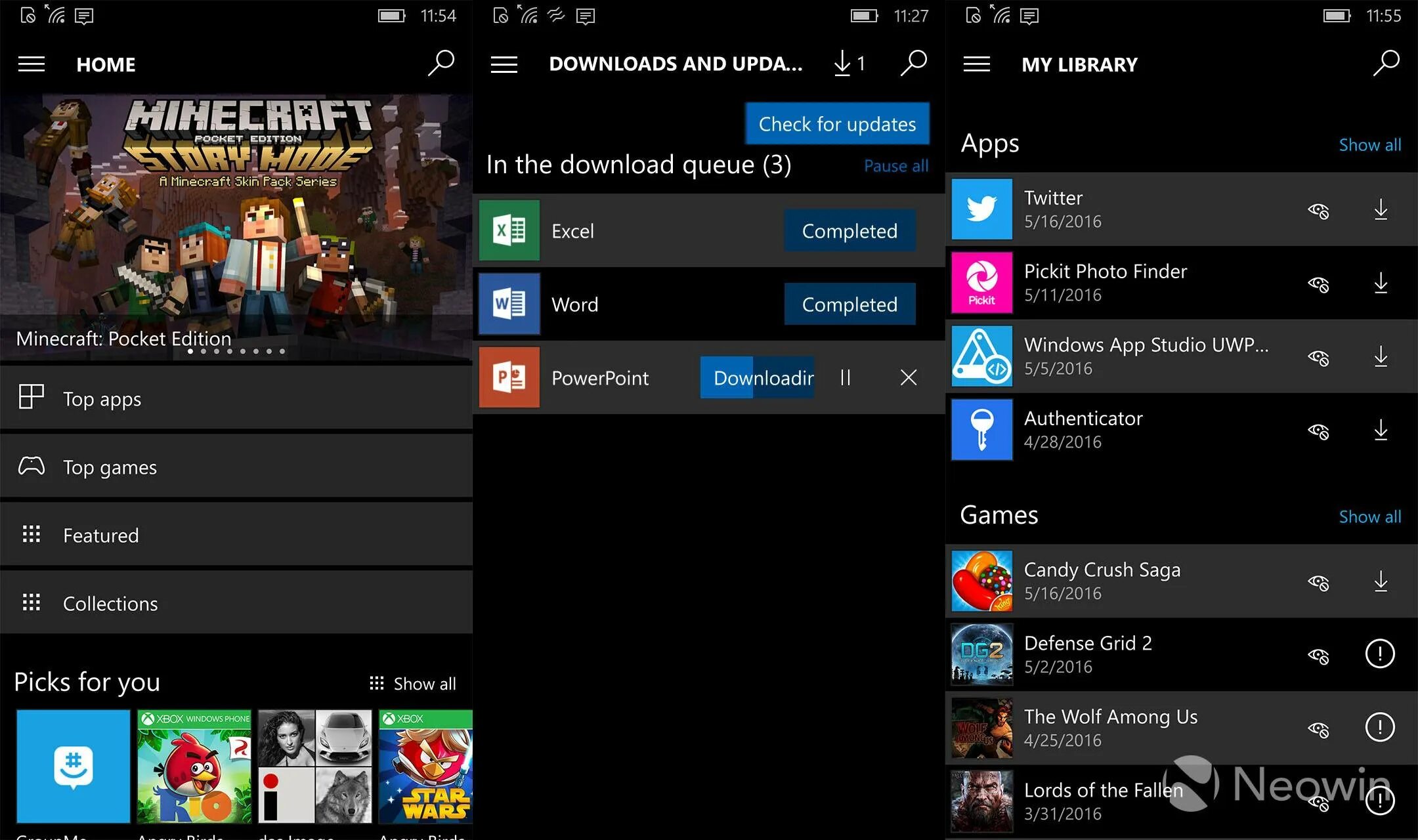Open the hamburger menu on Home screen

click(x=31, y=63)
